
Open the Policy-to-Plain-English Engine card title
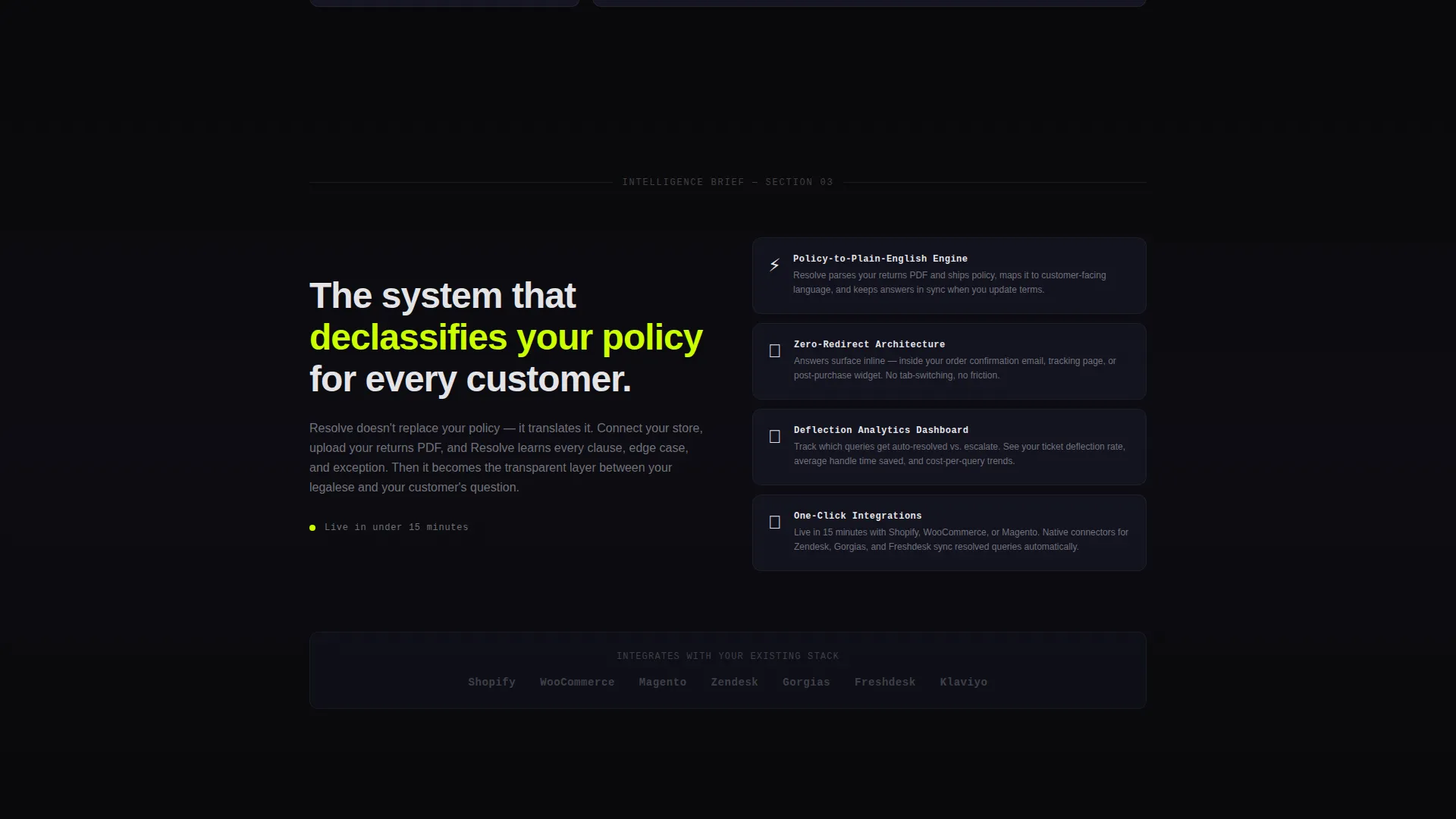tap(880, 259)
